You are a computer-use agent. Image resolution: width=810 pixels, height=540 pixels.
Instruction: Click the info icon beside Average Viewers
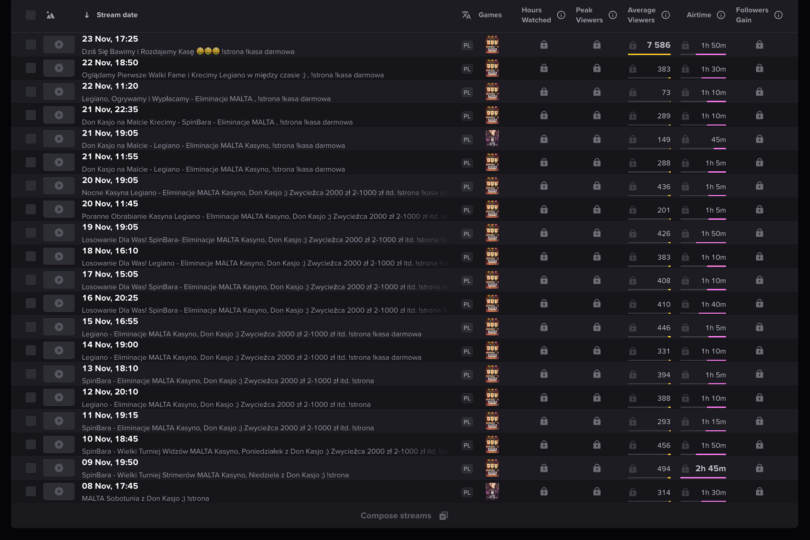tap(666, 15)
